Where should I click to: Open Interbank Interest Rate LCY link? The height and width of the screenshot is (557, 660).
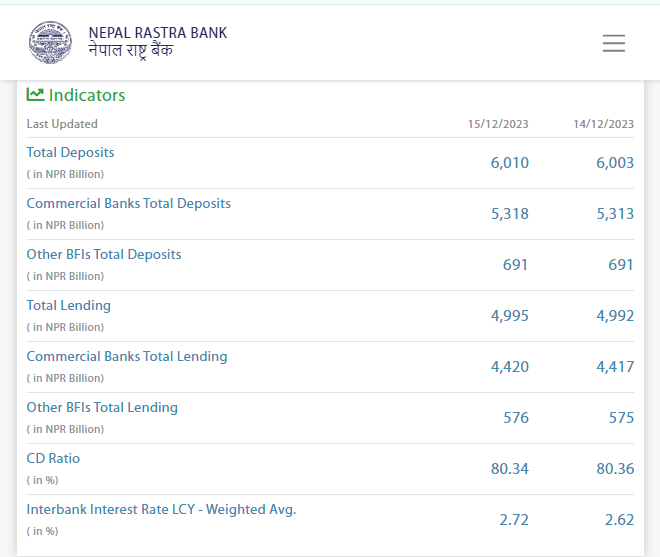[x=161, y=510]
